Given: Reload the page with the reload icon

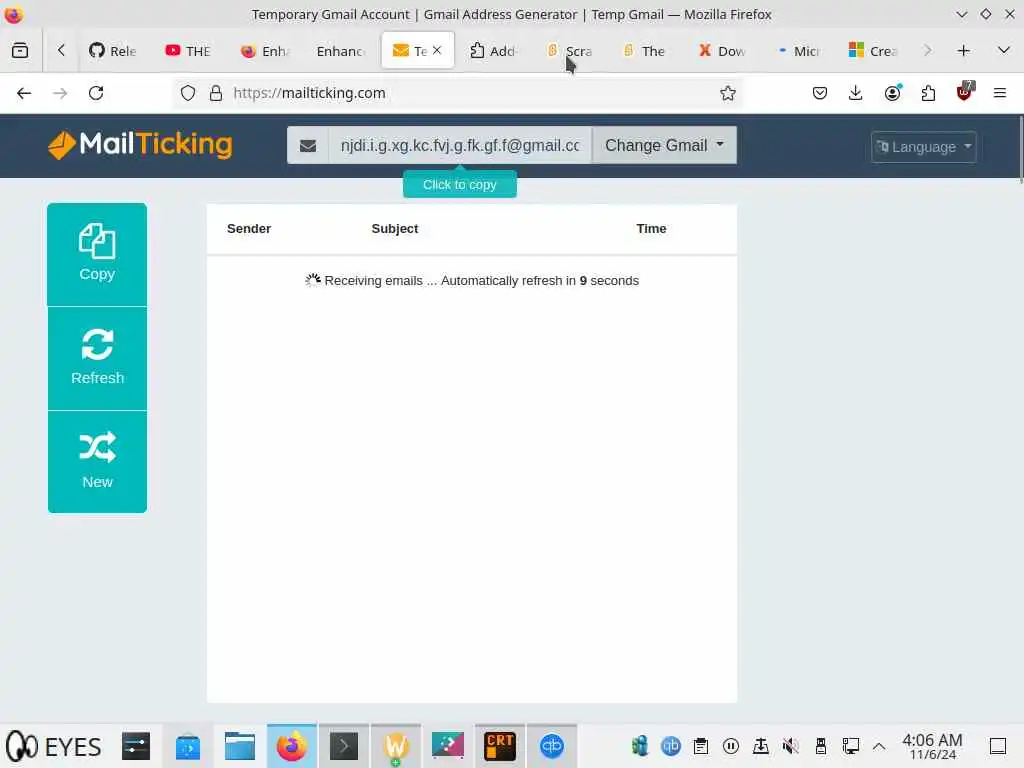Looking at the screenshot, I should click(x=96, y=93).
